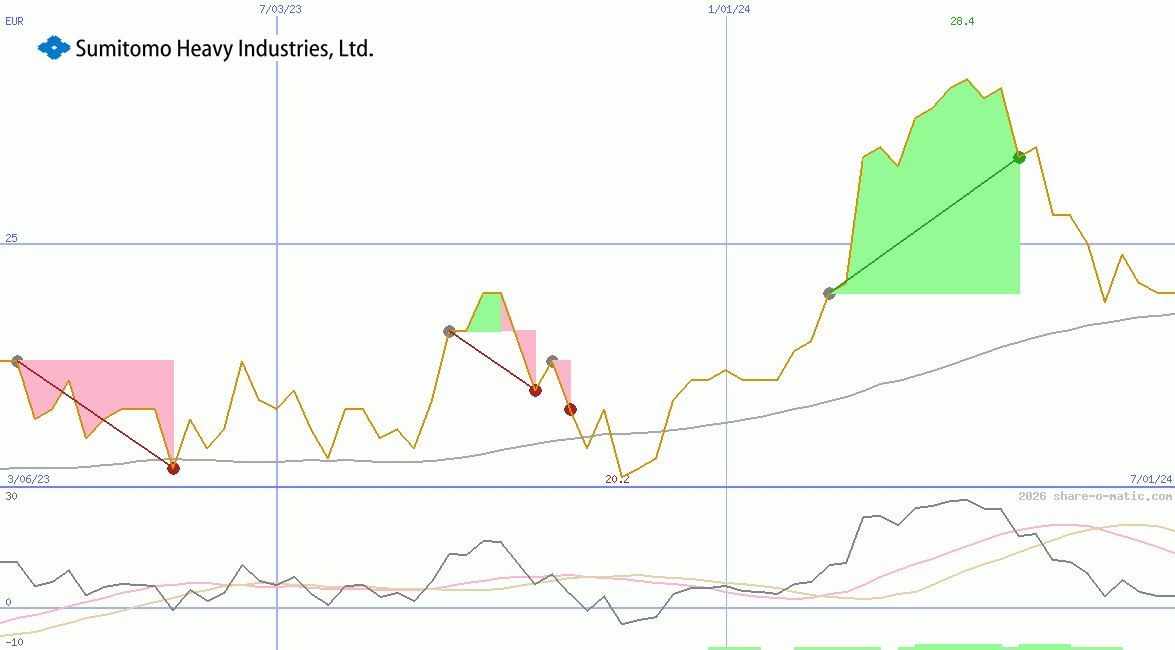Image resolution: width=1175 pixels, height=650 pixels.
Task: Click the gray start marker of the December trendline
Action: pyautogui.click(x=829, y=293)
